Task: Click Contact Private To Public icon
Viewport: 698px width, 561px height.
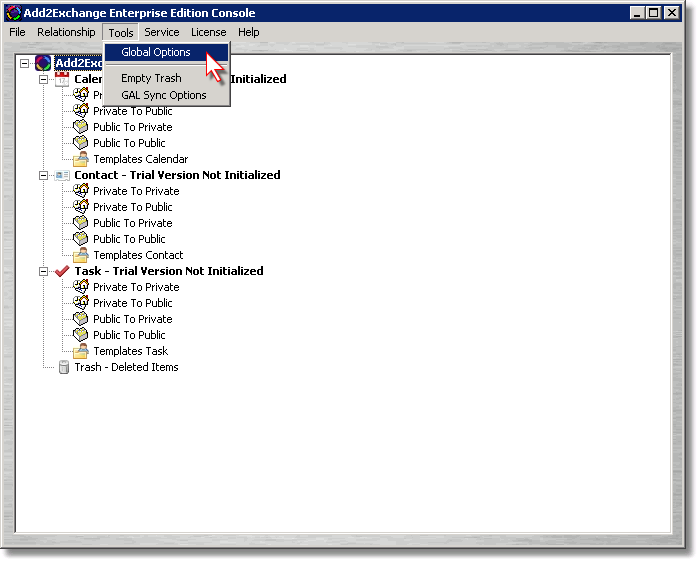Action: coord(81,207)
